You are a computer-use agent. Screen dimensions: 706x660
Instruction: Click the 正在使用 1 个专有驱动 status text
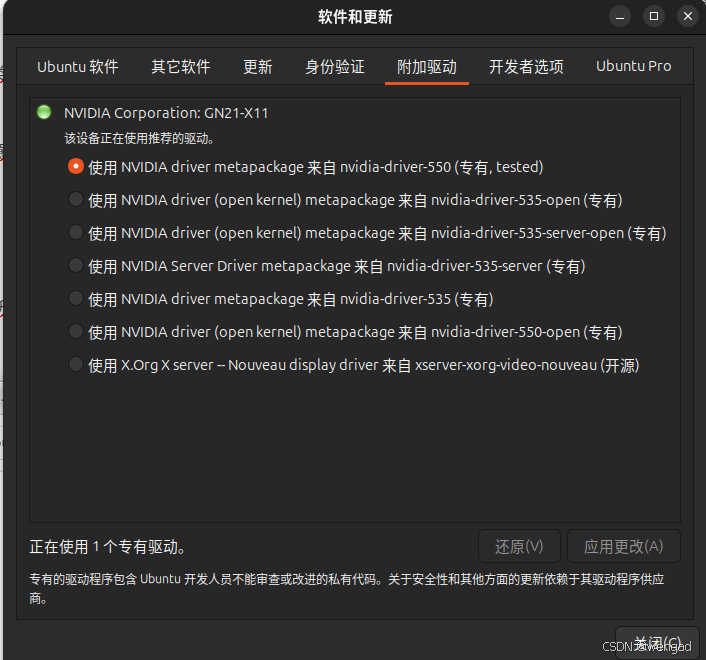[107, 547]
